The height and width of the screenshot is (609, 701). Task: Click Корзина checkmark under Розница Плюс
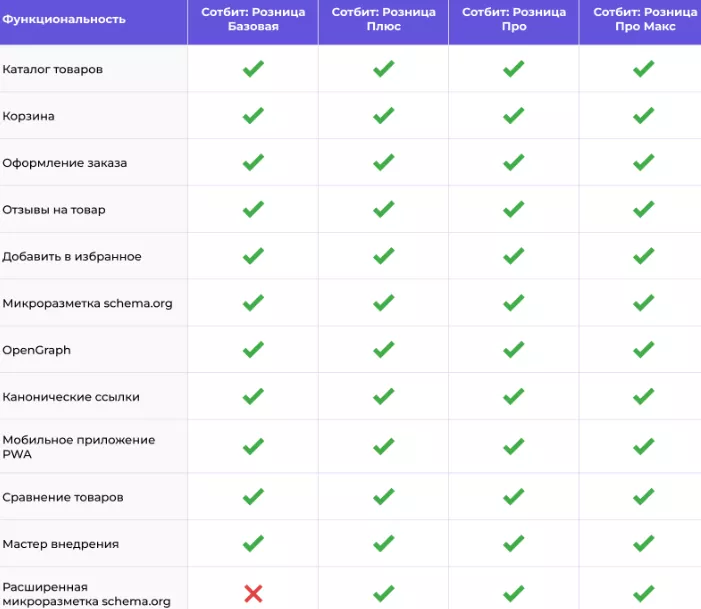(x=384, y=116)
